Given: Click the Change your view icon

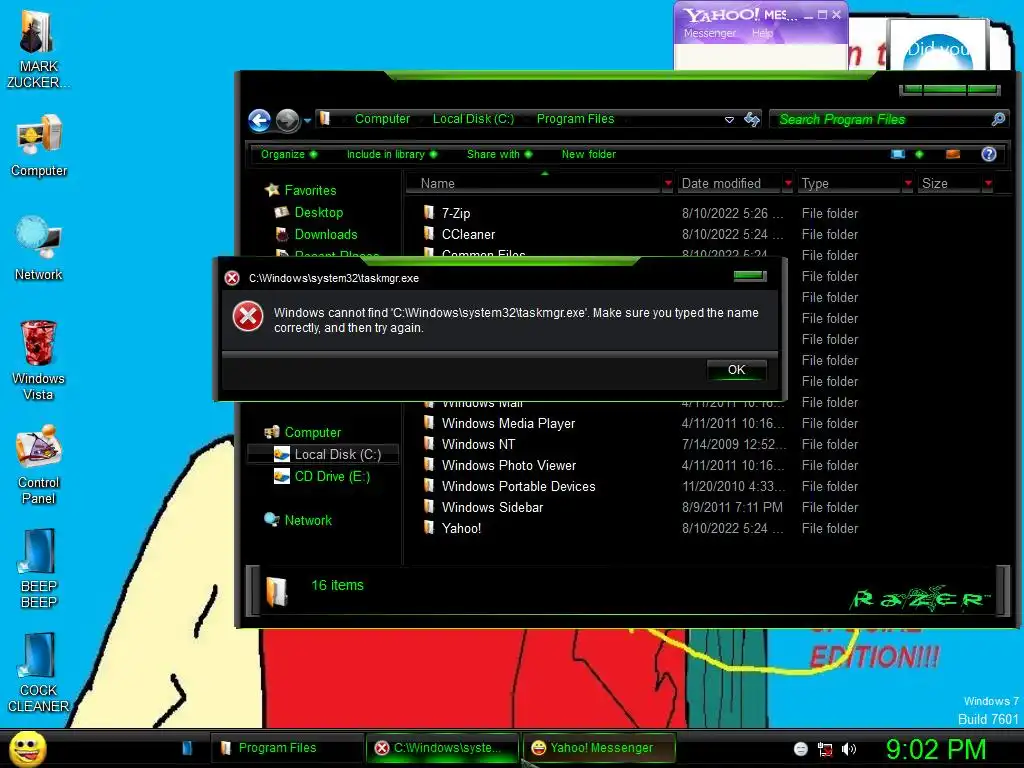Looking at the screenshot, I should coord(898,154).
